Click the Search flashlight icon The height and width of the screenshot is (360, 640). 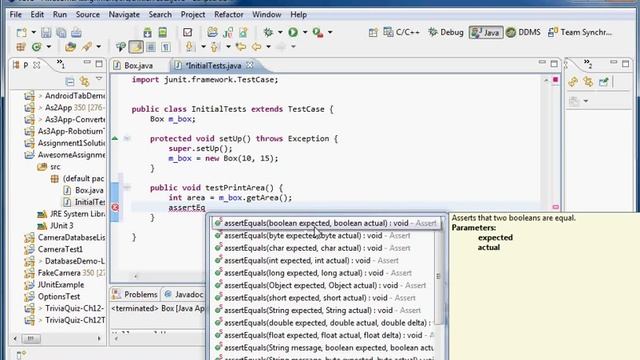[87, 47]
